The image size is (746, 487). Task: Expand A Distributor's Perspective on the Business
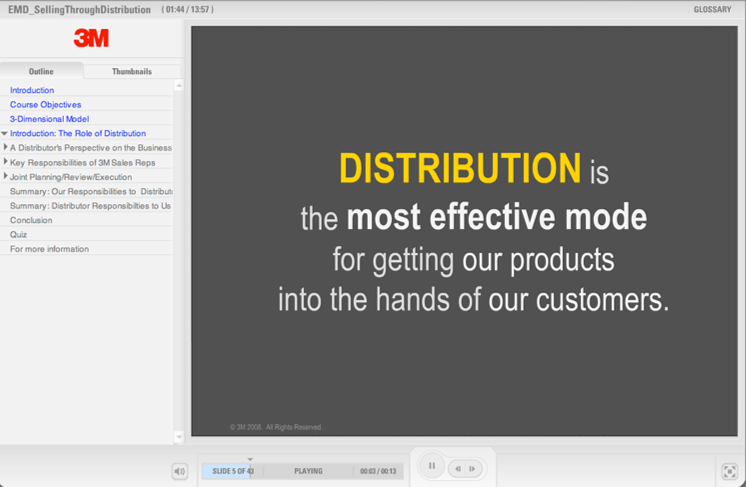pyautogui.click(x=5, y=147)
